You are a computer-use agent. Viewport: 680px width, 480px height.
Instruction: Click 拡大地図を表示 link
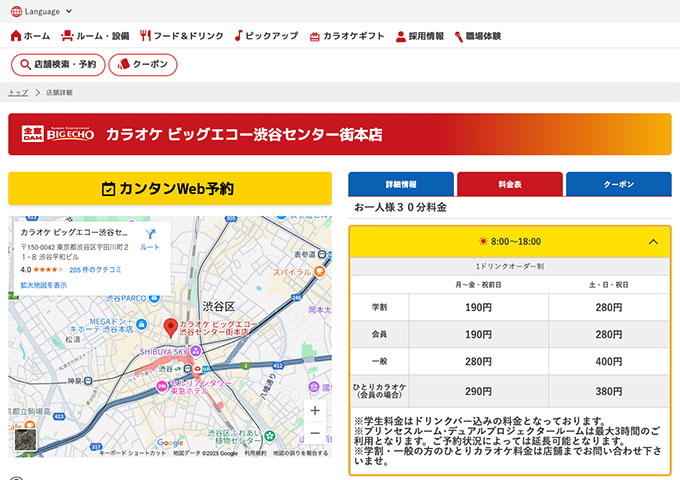click(43, 285)
